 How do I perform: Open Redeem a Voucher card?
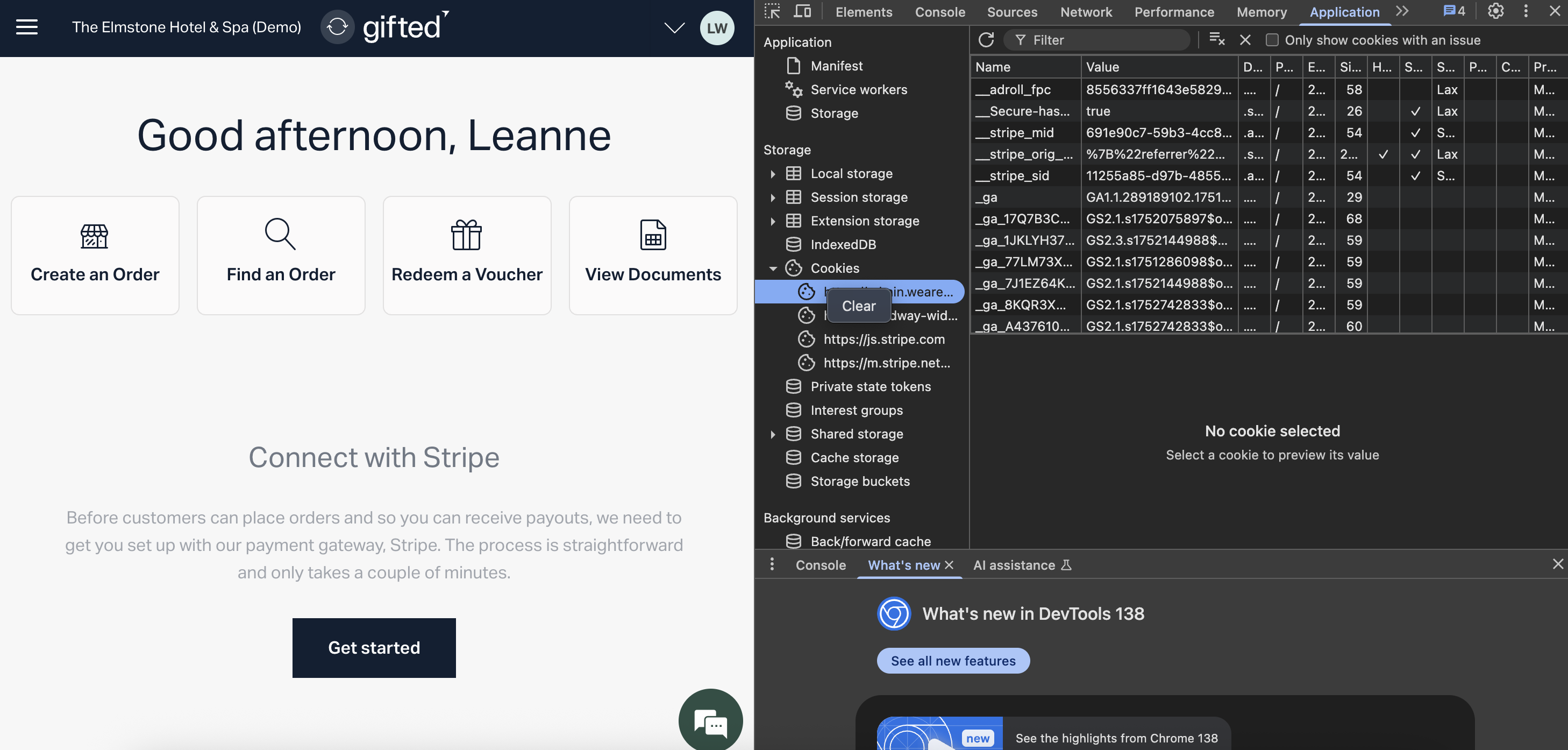(x=467, y=255)
